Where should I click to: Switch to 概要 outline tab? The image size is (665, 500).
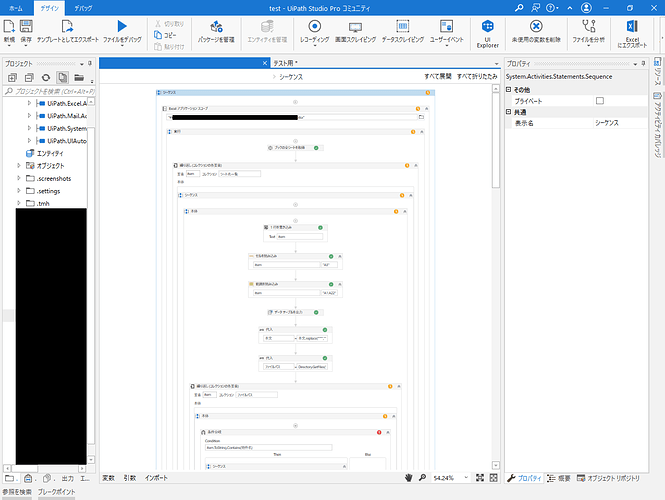(559, 478)
